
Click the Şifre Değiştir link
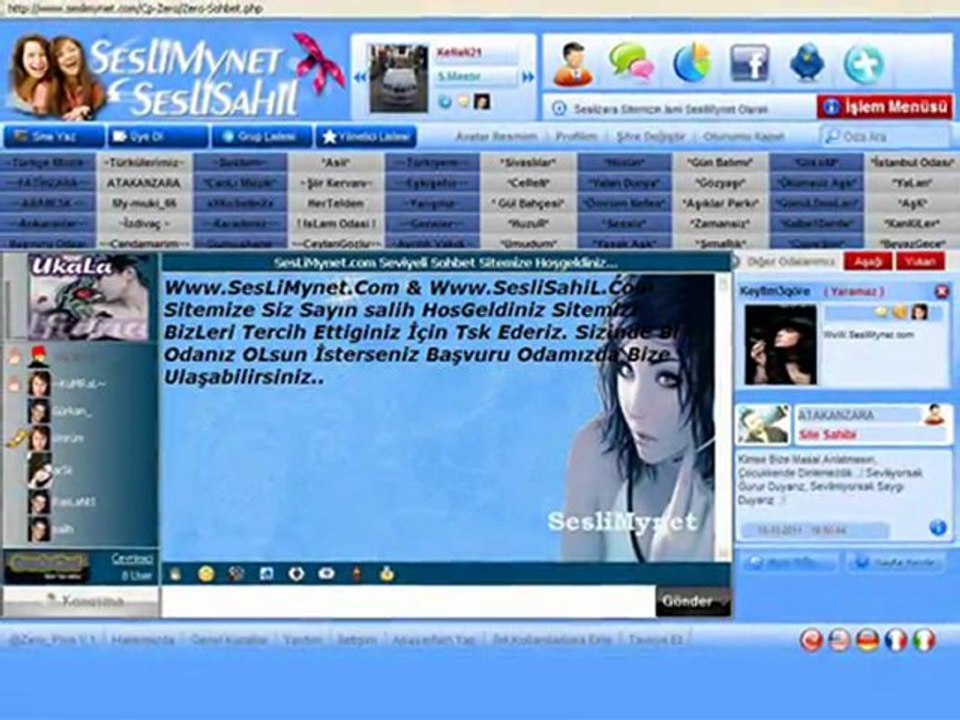click(x=650, y=137)
